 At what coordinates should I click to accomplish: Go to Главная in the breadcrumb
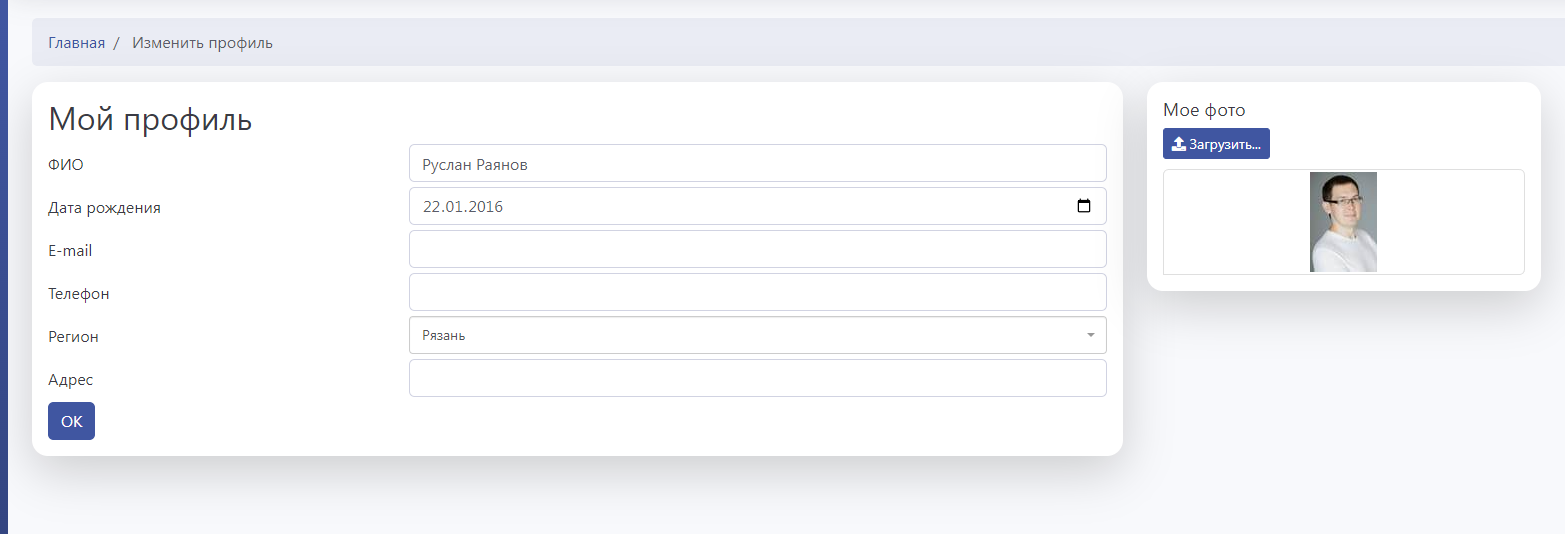76,43
